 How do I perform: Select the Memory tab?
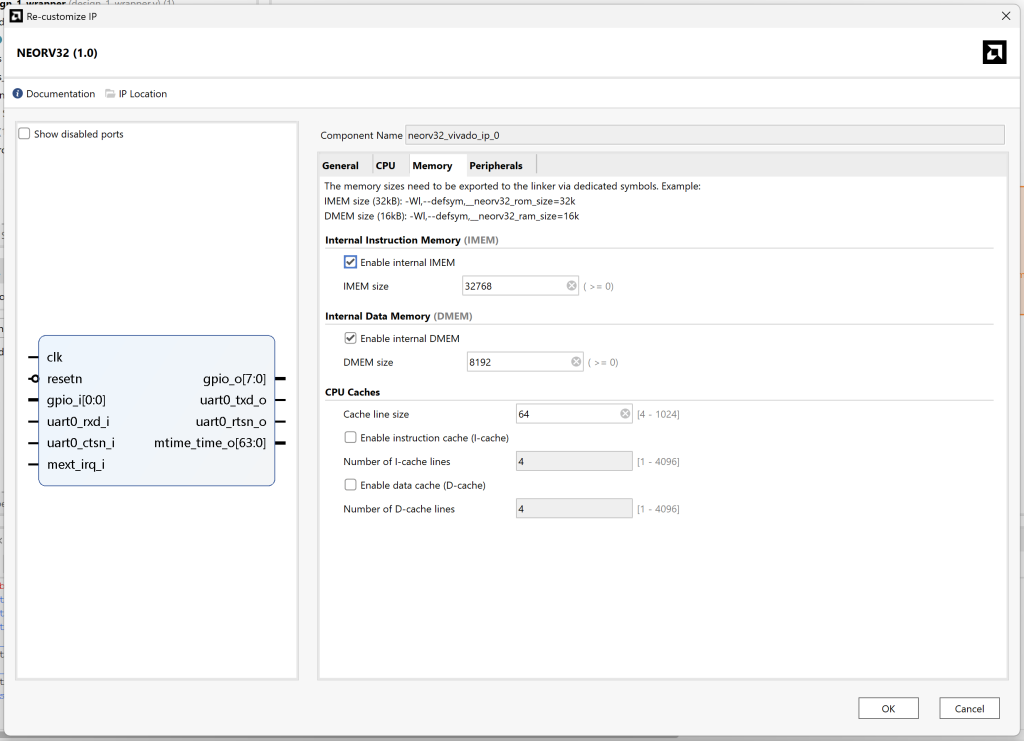point(432,166)
